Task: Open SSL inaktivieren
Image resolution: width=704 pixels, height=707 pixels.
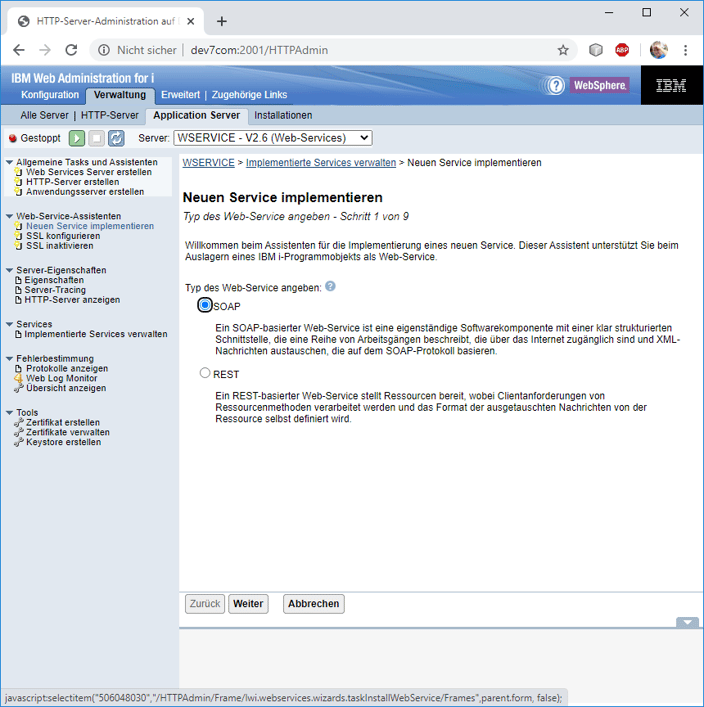Action: (x=60, y=246)
